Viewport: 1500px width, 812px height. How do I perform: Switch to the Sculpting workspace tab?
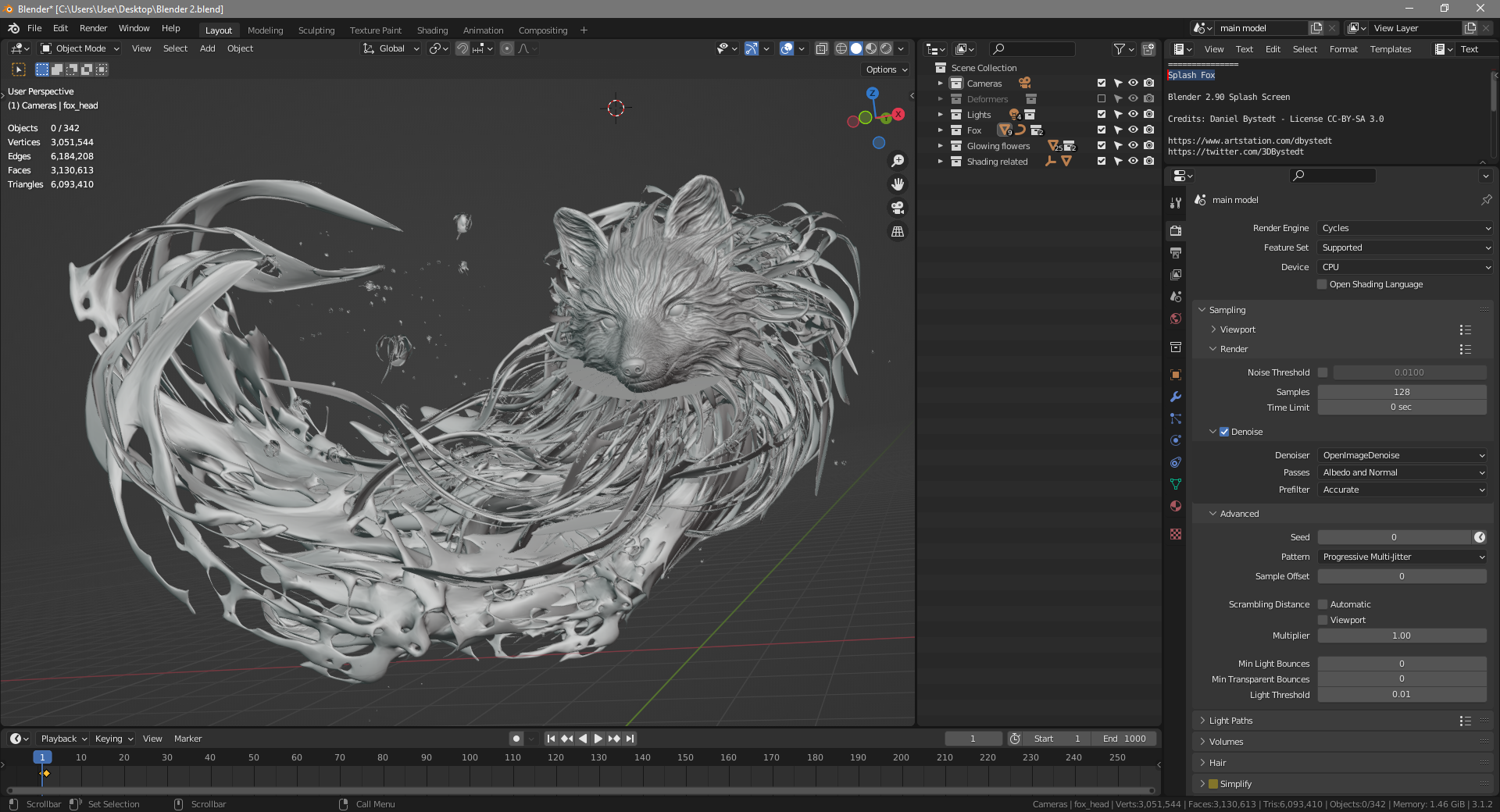316,30
